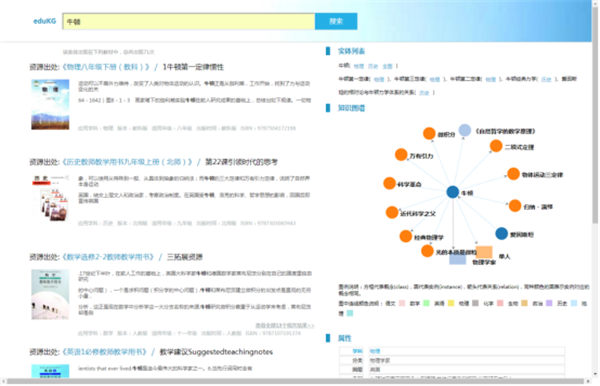
Task: Click the 二项式定理 graph node
Action: click(496, 146)
